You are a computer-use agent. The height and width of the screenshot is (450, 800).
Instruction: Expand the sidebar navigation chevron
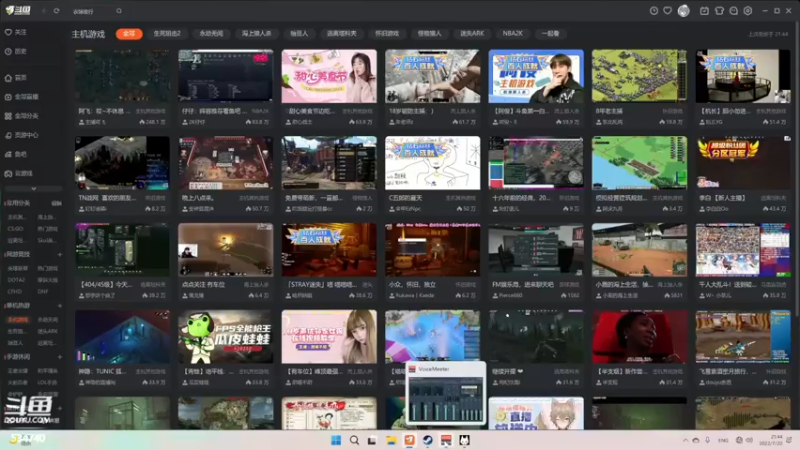[34, 188]
